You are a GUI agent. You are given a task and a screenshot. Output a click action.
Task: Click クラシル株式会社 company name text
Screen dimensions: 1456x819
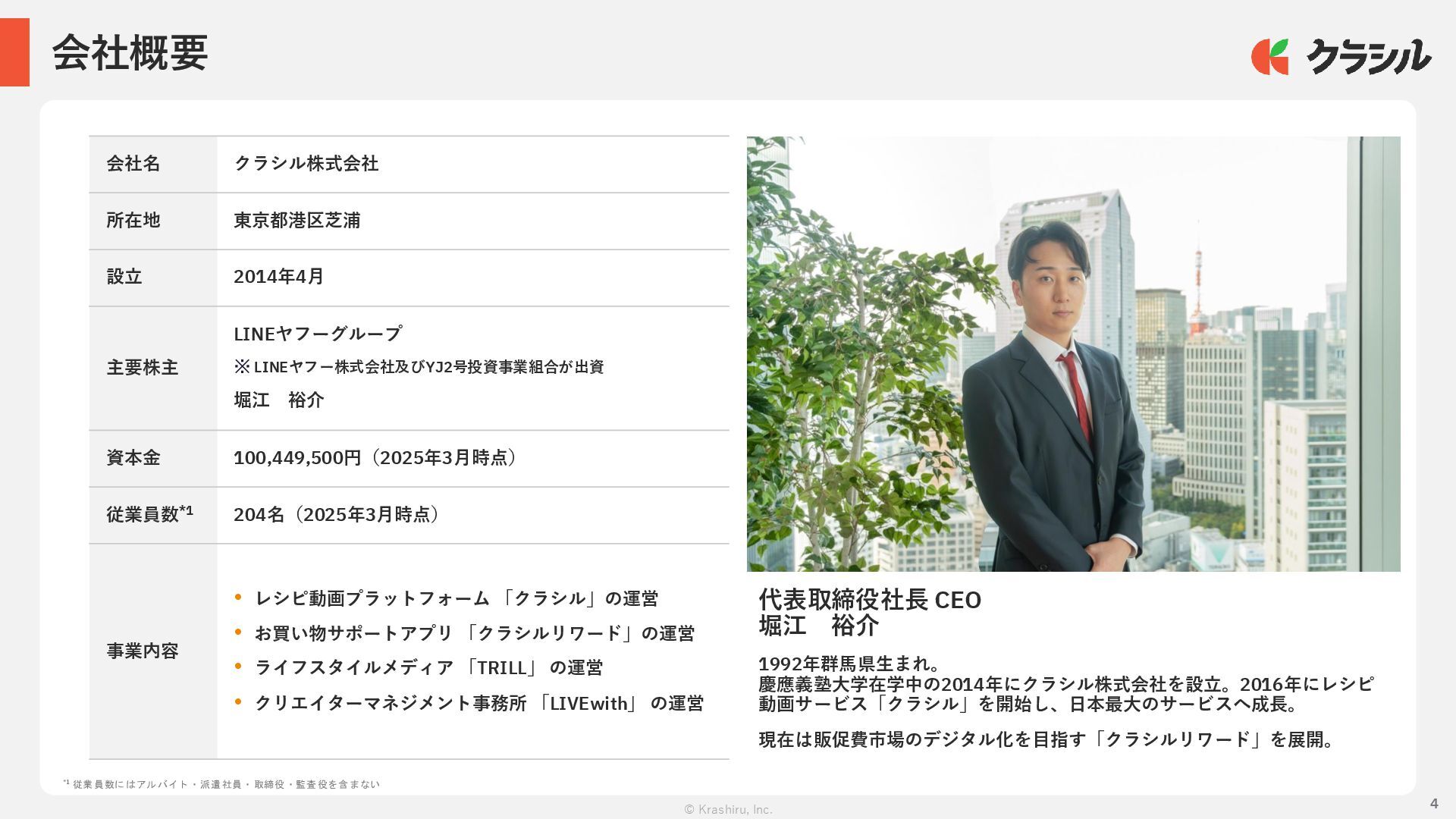click(306, 164)
